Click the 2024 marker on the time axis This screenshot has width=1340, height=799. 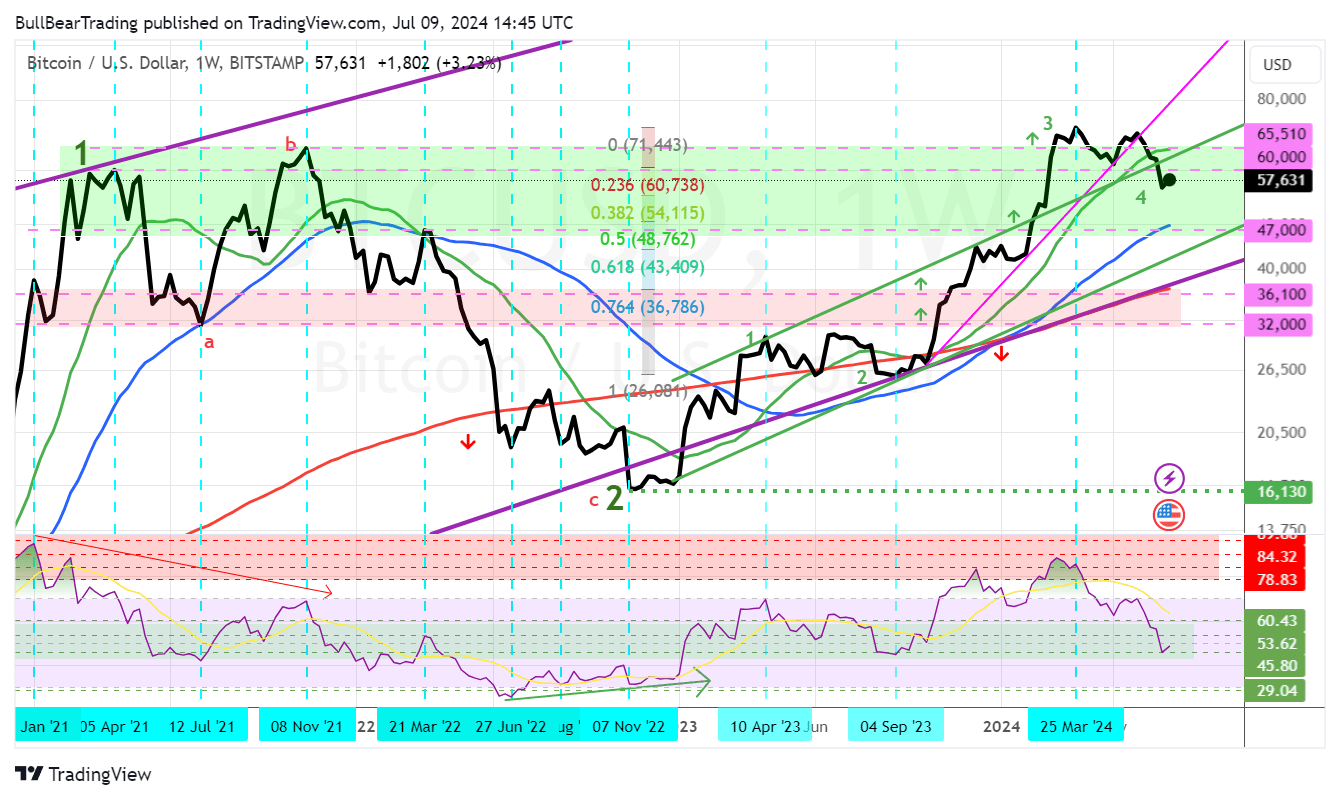pyautogui.click(x=1001, y=725)
